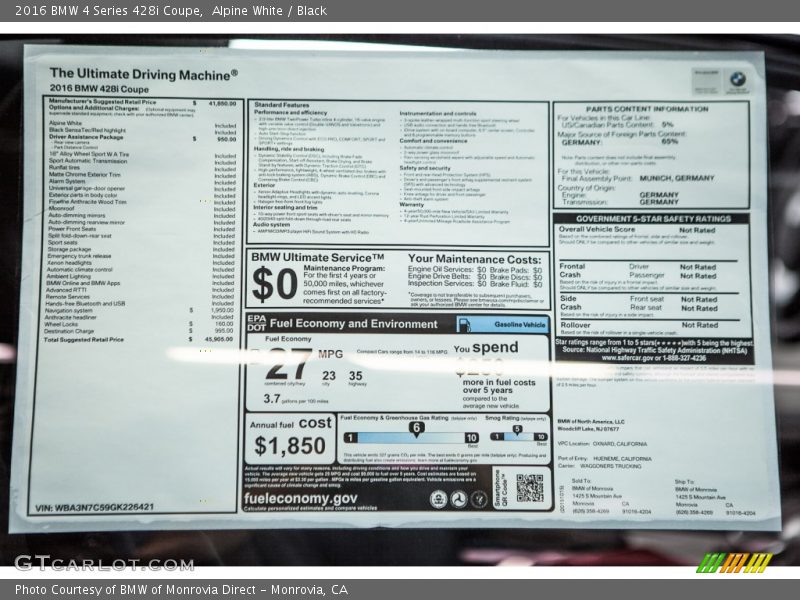Click 'OXNARD, CALIFORNIA' VPC location

tap(619, 444)
